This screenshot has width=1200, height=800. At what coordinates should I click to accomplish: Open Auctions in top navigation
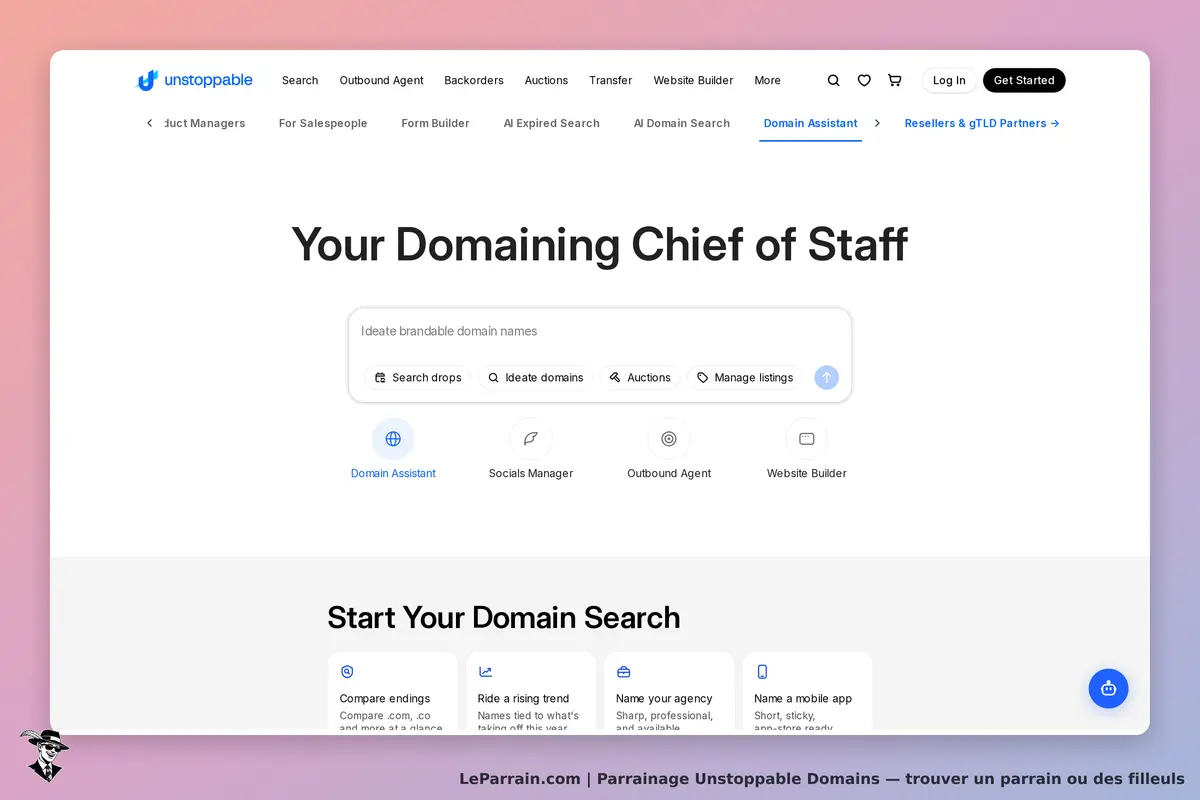pyautogui.click(x=546, y=80)
